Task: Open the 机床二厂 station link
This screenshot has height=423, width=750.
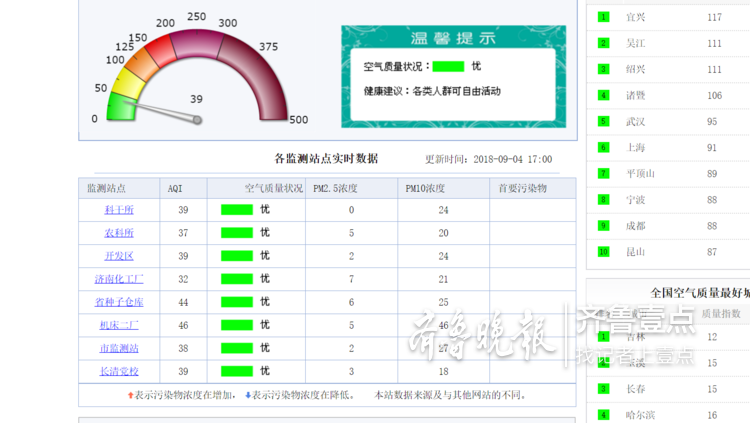Action: click(119, 325)
